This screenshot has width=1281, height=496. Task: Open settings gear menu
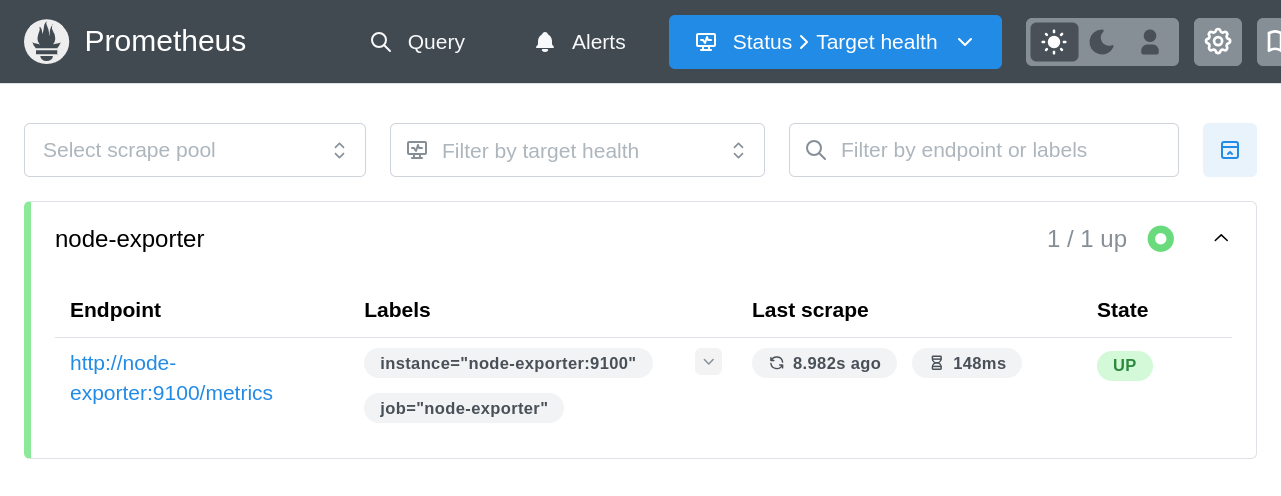pos(1218,42)
